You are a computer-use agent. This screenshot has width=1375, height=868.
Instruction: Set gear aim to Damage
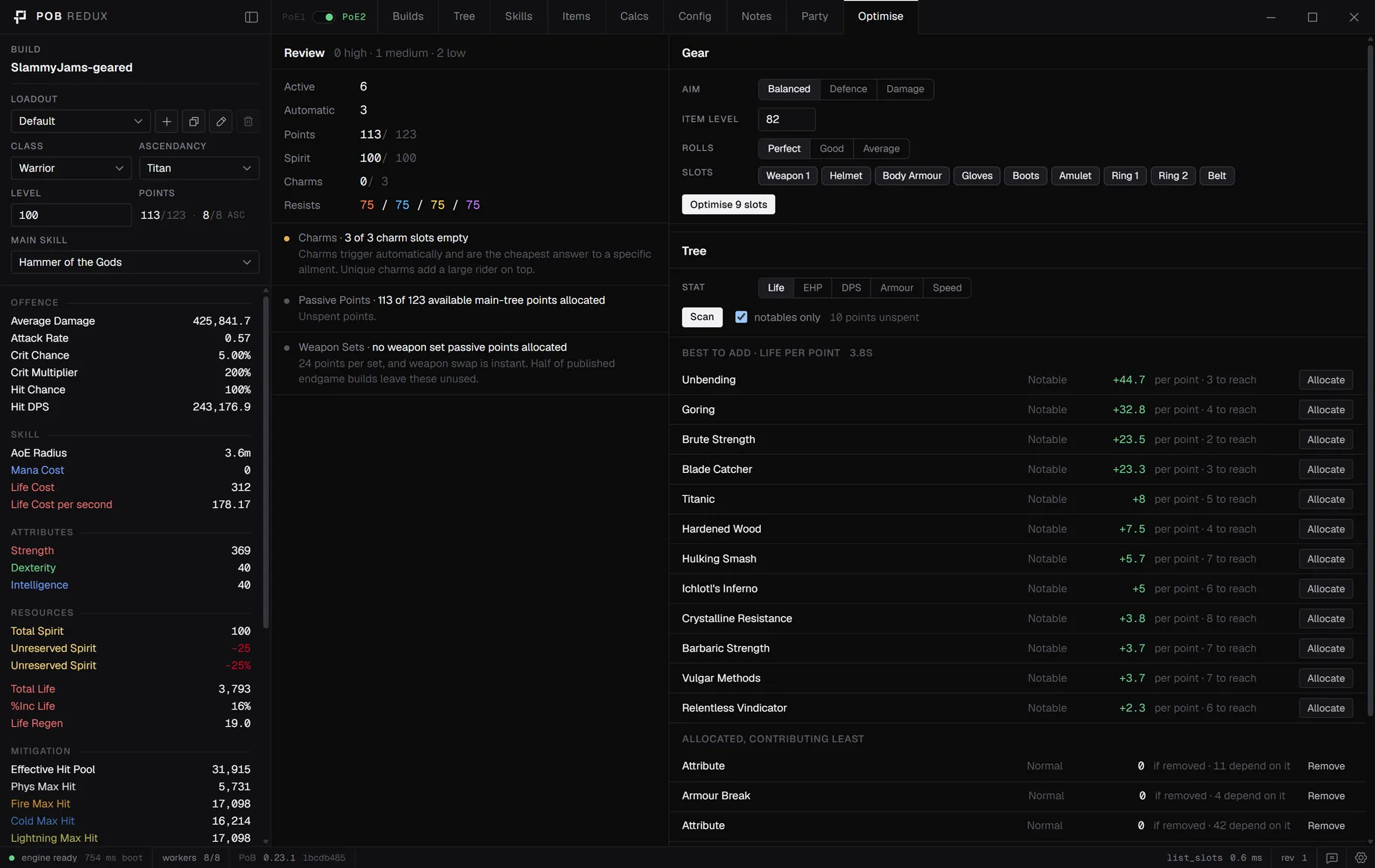(905, 89)
